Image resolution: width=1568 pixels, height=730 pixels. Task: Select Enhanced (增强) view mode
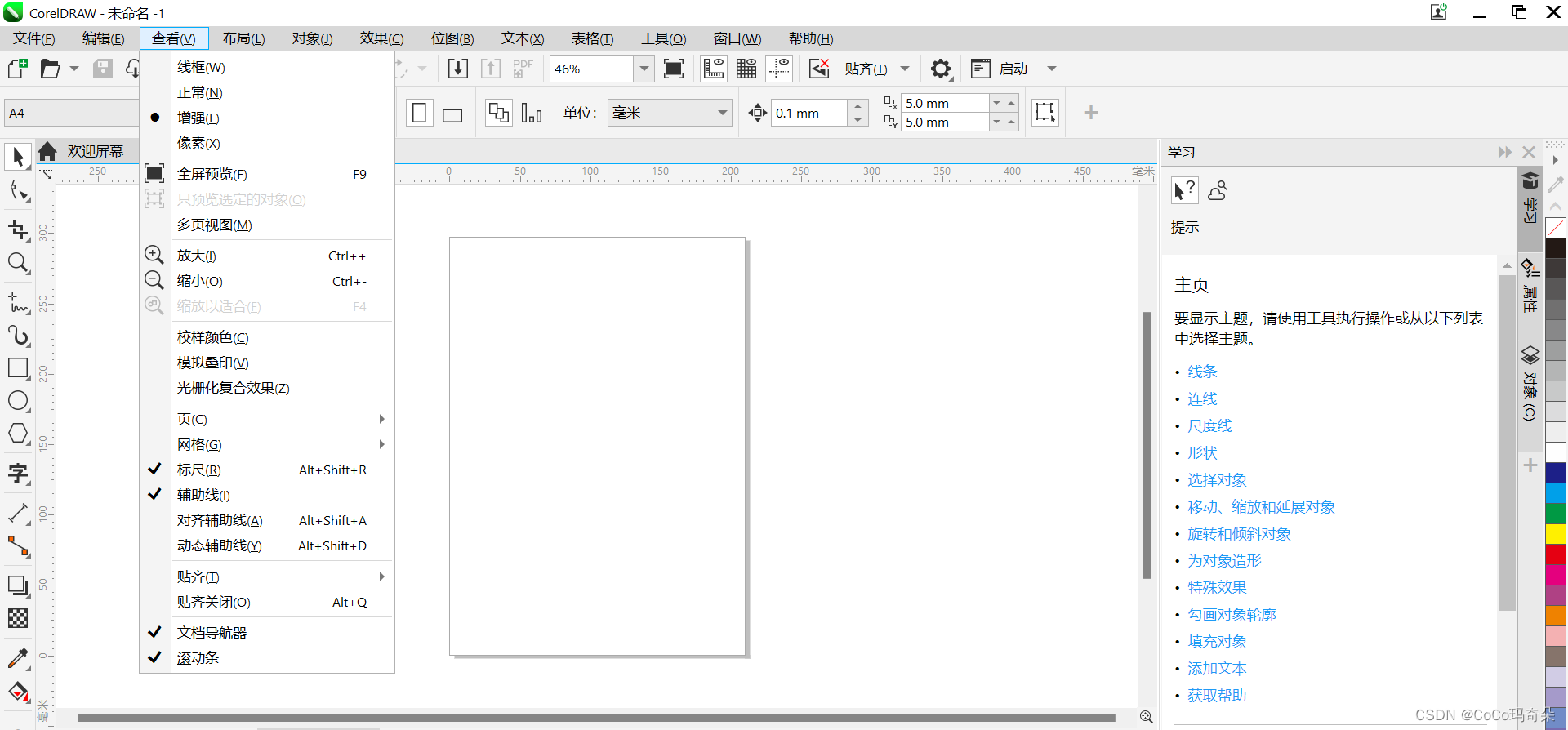click(267, 118)
